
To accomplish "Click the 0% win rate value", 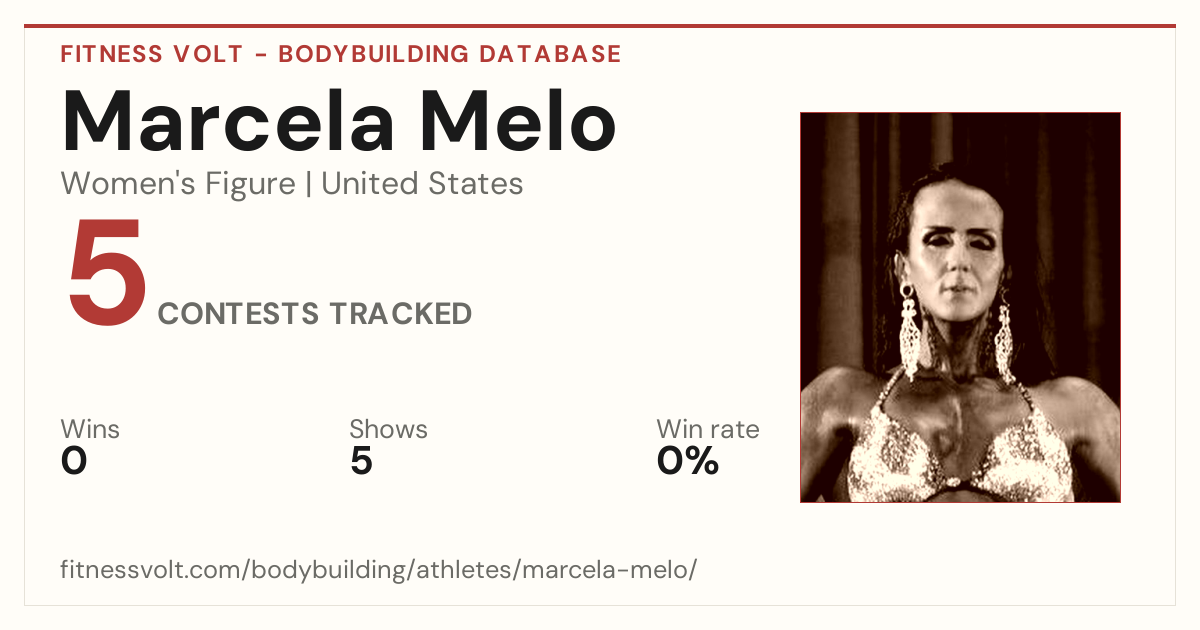I will (x=688, y=462).
